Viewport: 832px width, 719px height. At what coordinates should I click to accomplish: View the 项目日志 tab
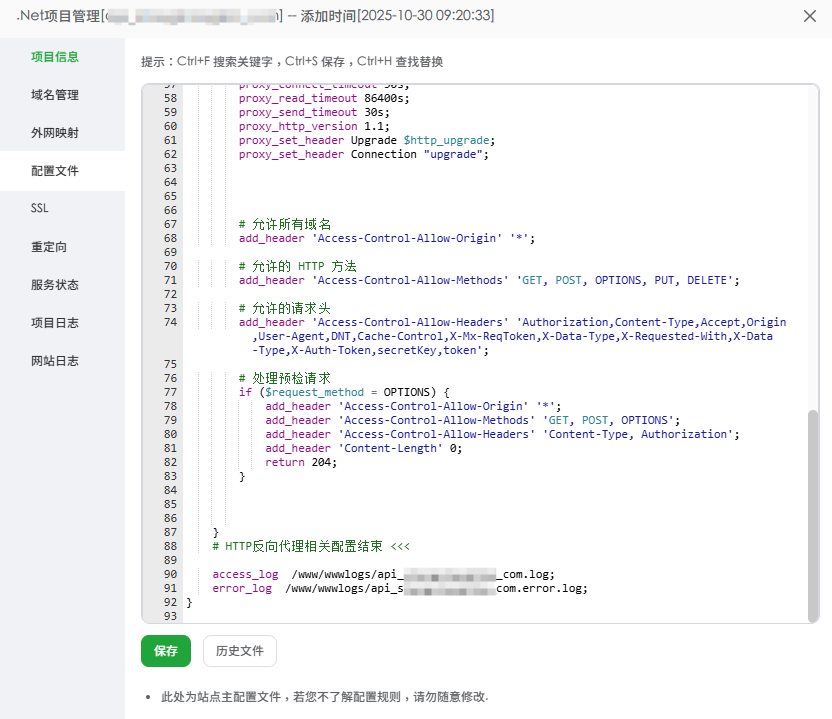[x=55, y=323]
